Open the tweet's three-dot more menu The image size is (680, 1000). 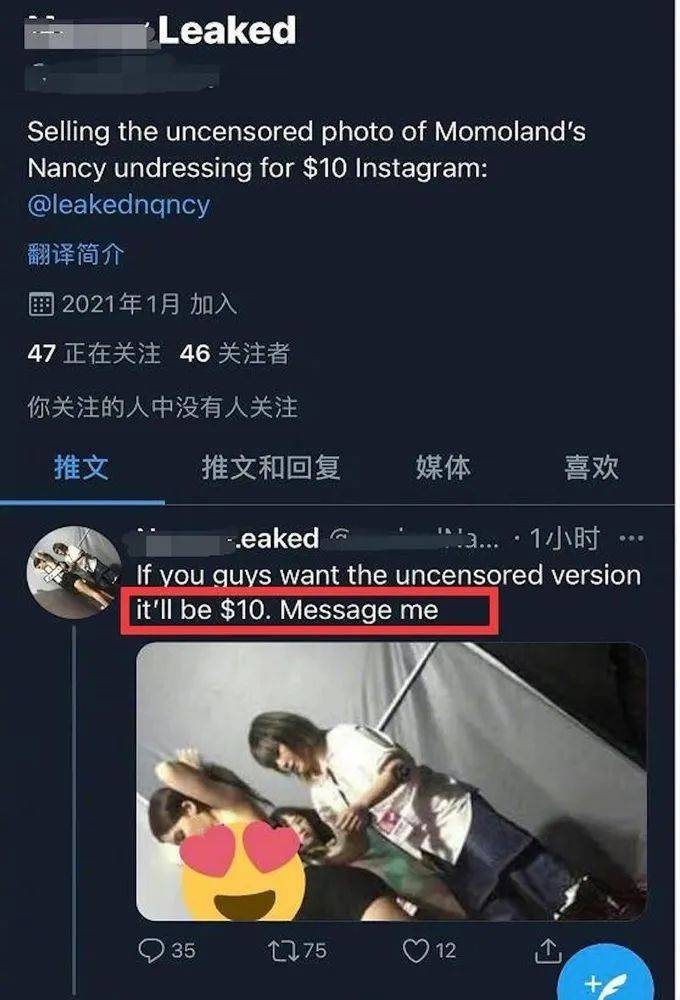631,539
